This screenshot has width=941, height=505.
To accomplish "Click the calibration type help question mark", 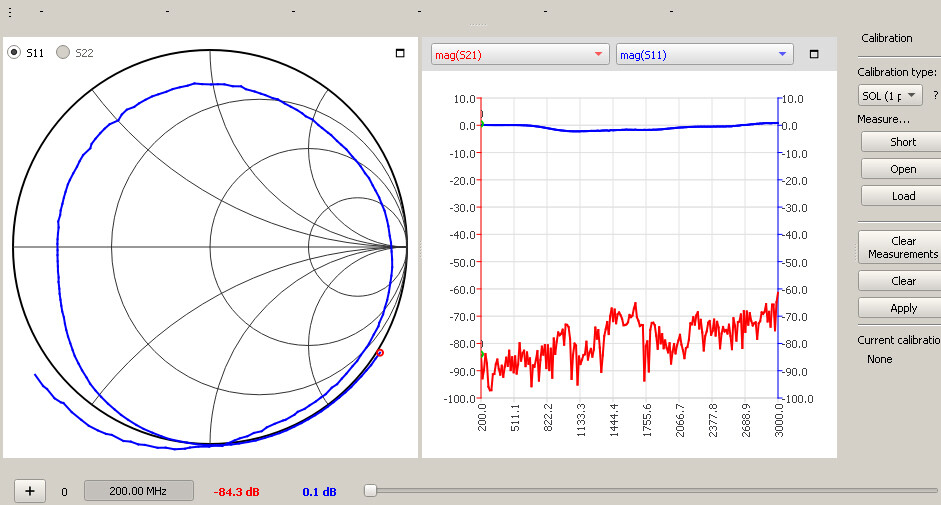I will tap(935, 95).
